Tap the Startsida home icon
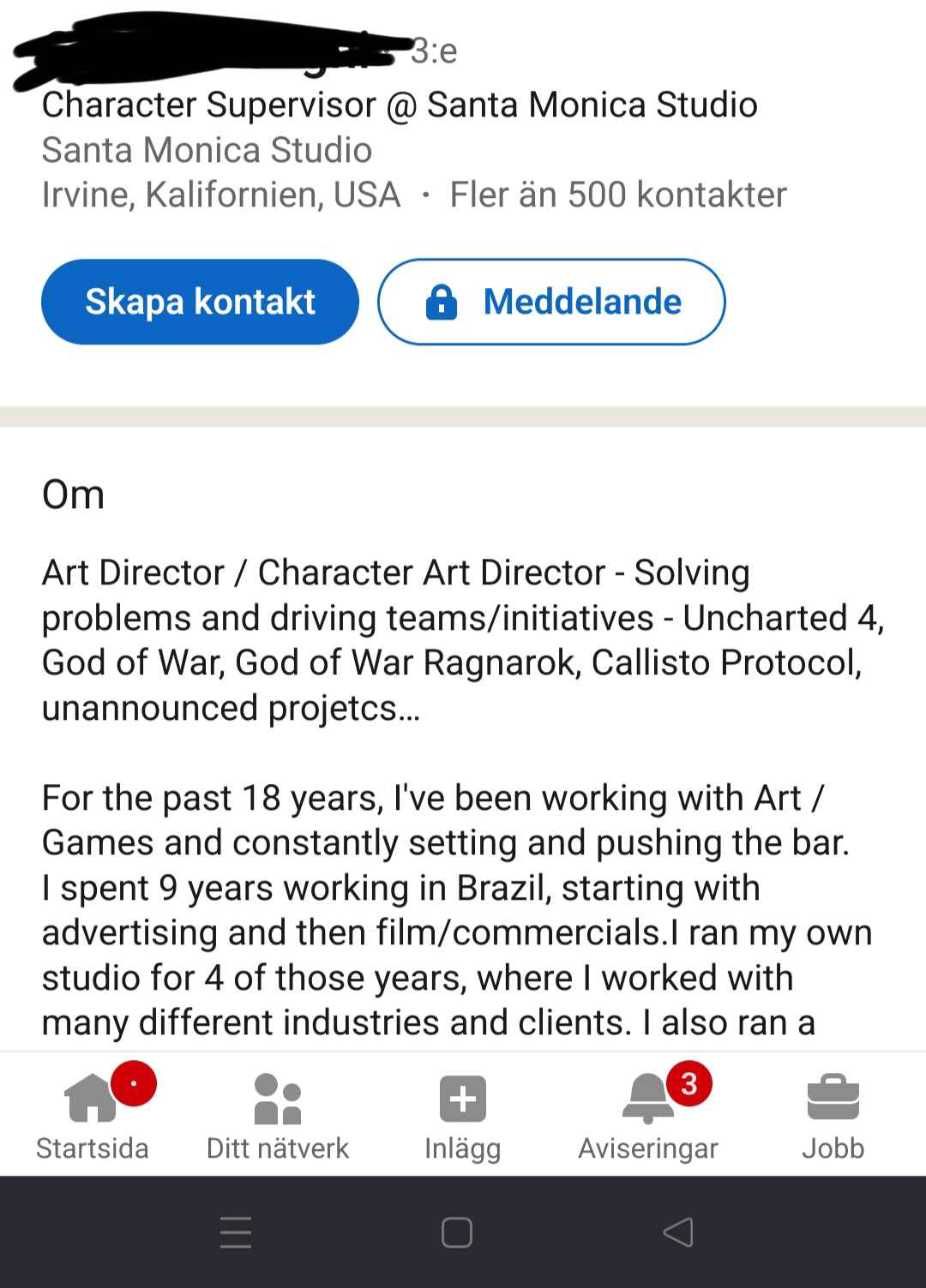 click(91, 1098)
